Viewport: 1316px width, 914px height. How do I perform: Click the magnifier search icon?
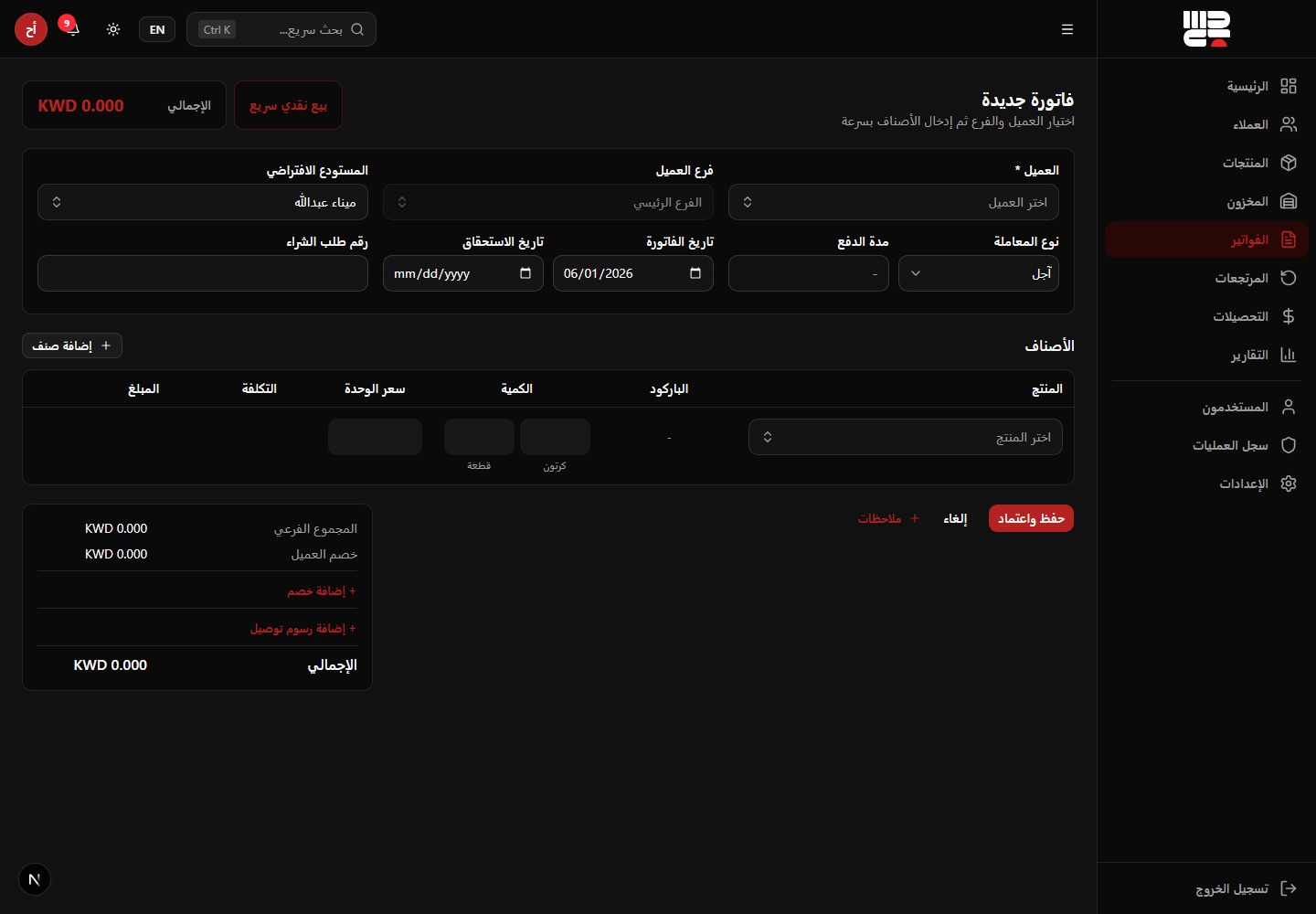[357, 29]
